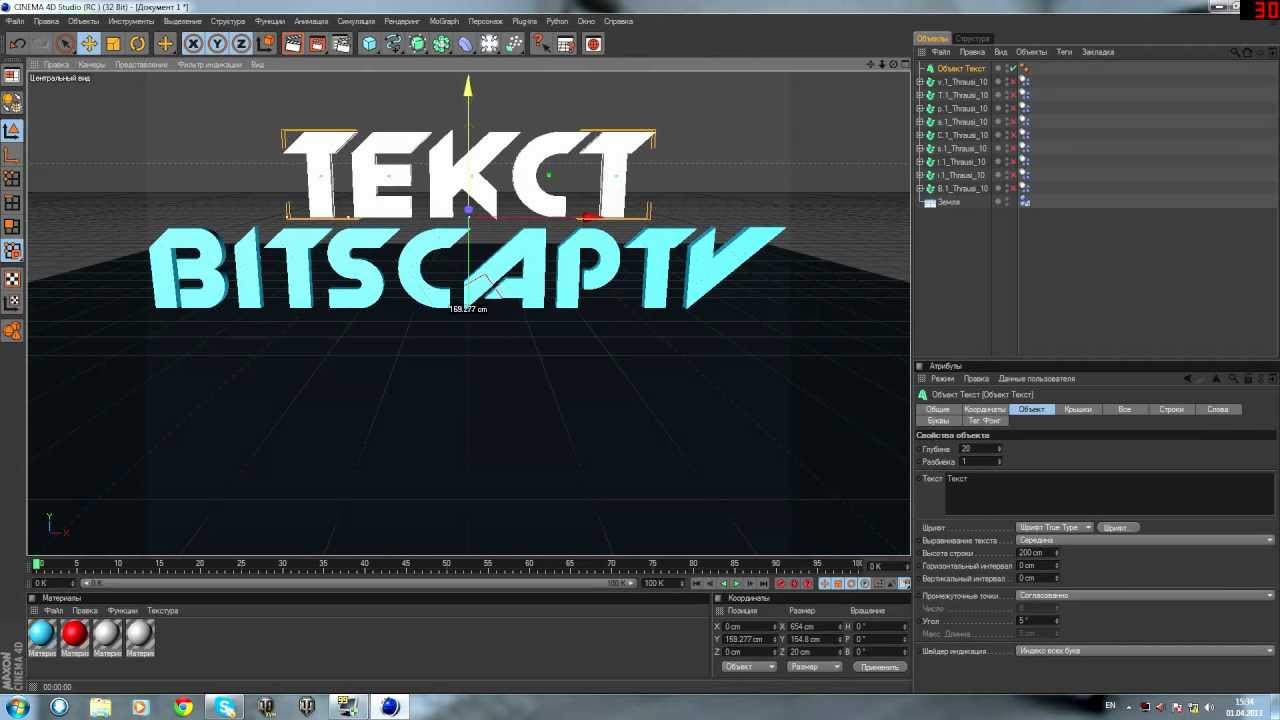Click the Применить button in Coordinates
Image resolution: width=1280 pixels, height=720 pixels.
(x=879, y=667)
